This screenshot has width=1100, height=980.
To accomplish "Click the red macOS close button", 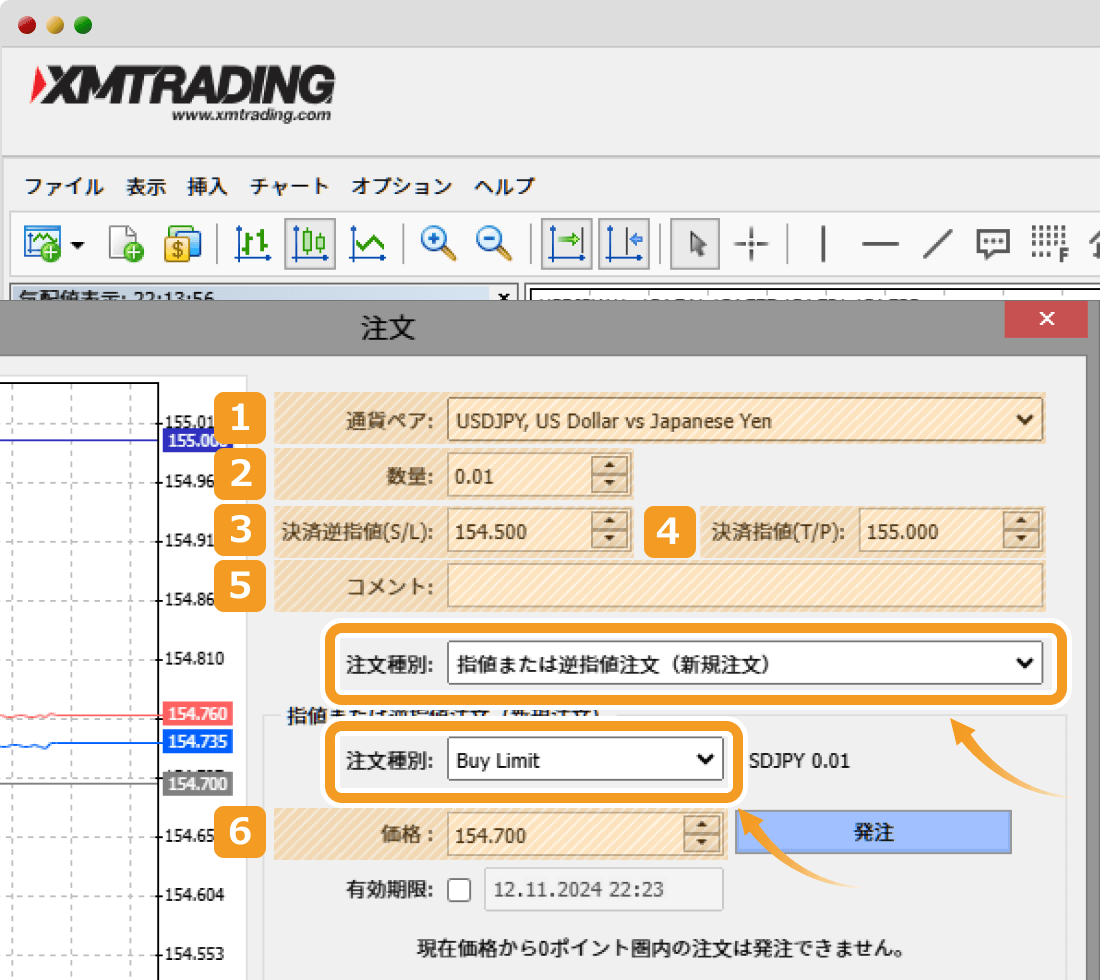I will coord(27,25).
